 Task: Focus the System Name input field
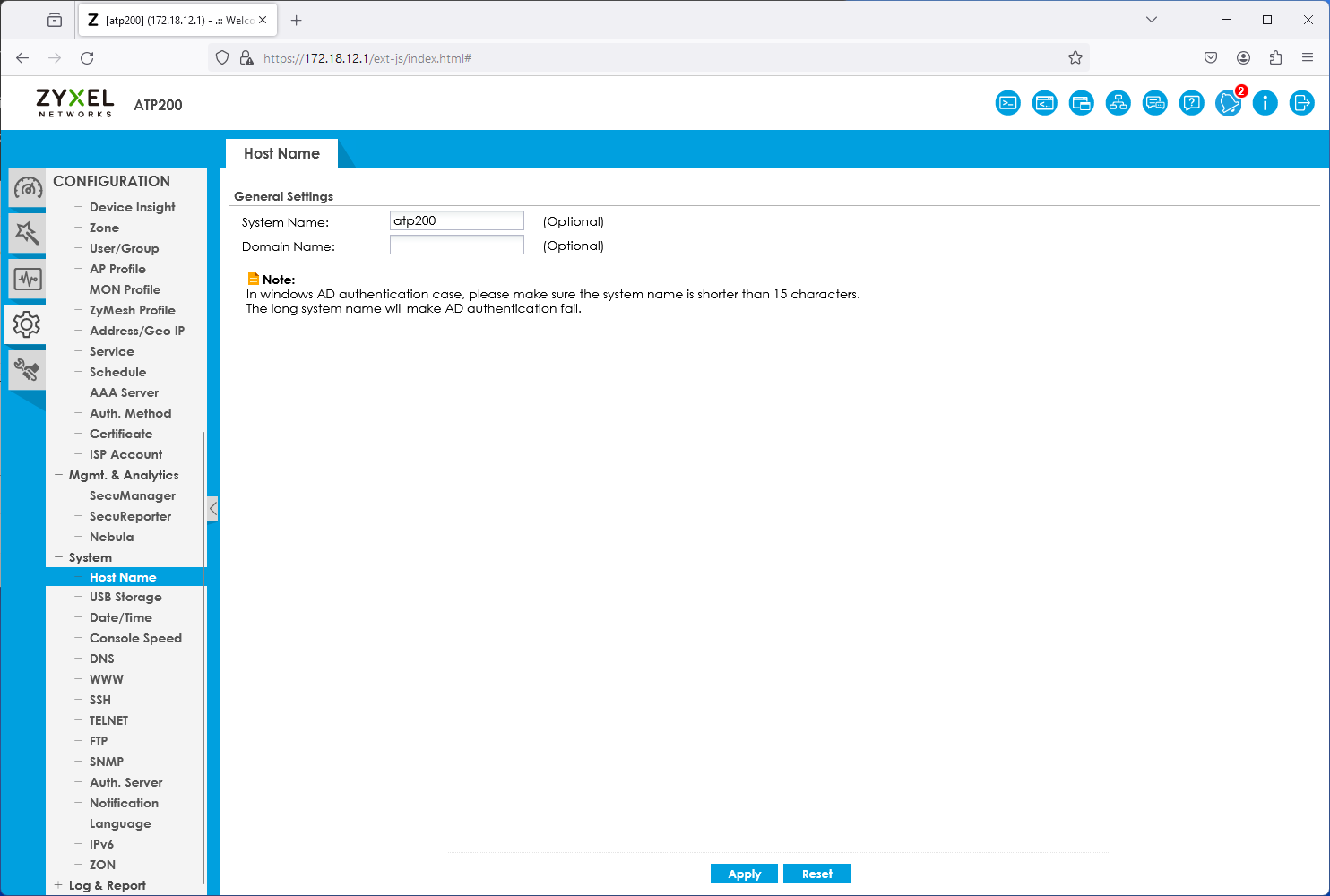457,220
